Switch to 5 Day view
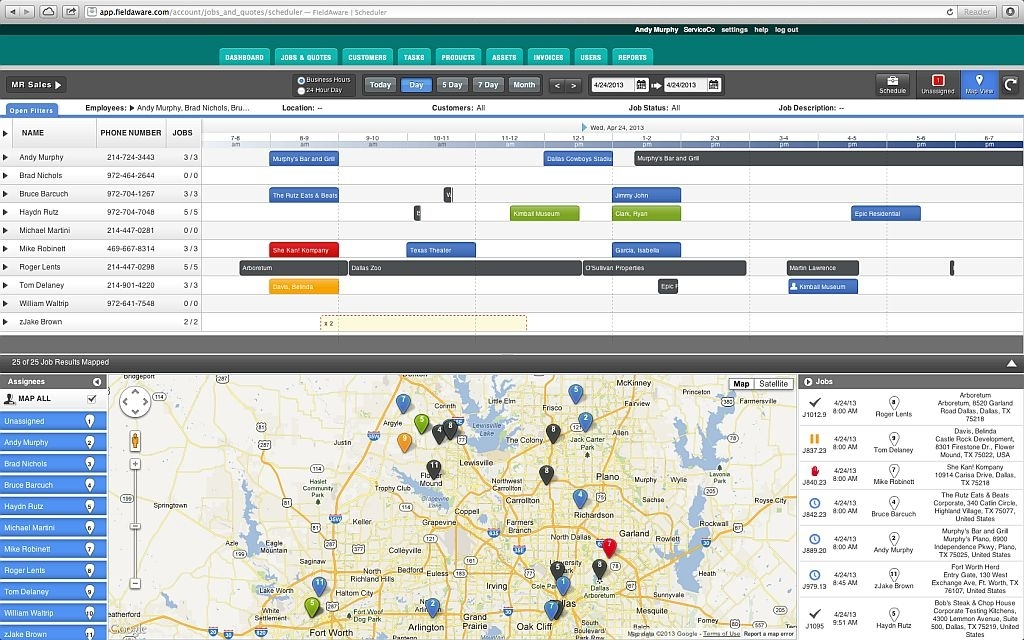1024x640 pixels. pos(452,85)
